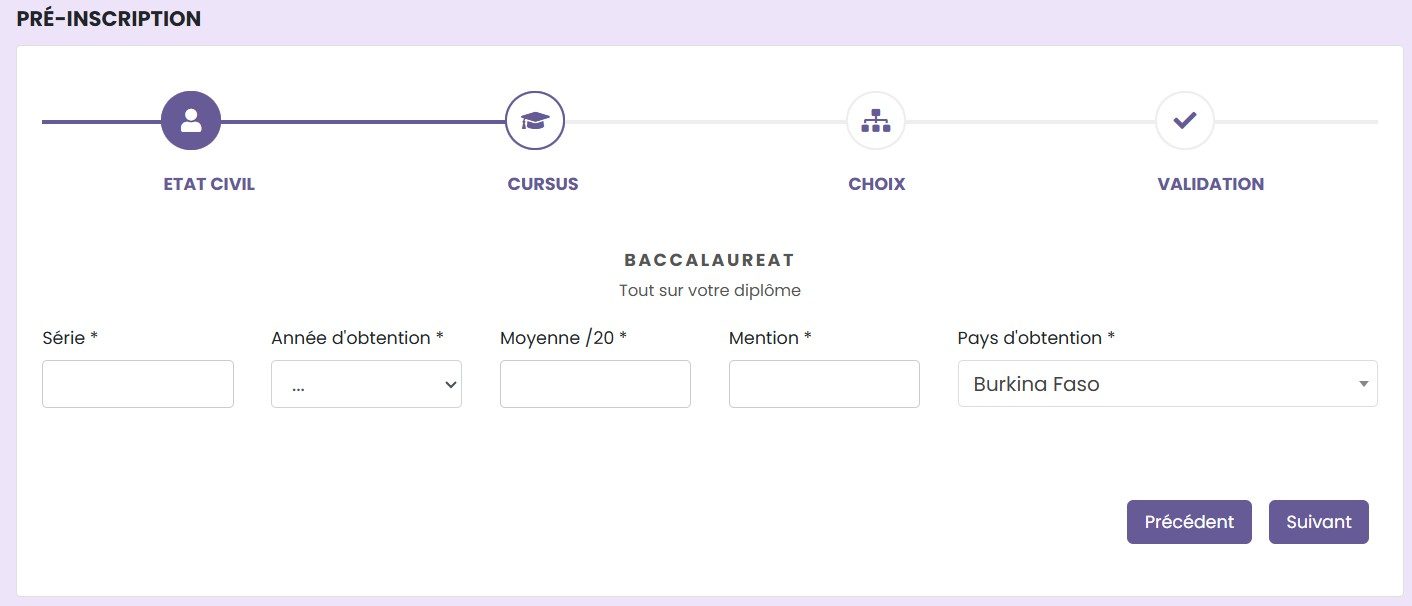The image size is (1412, 606).
Task: Click the Précédent button
Action: [x=1189, y=522]
